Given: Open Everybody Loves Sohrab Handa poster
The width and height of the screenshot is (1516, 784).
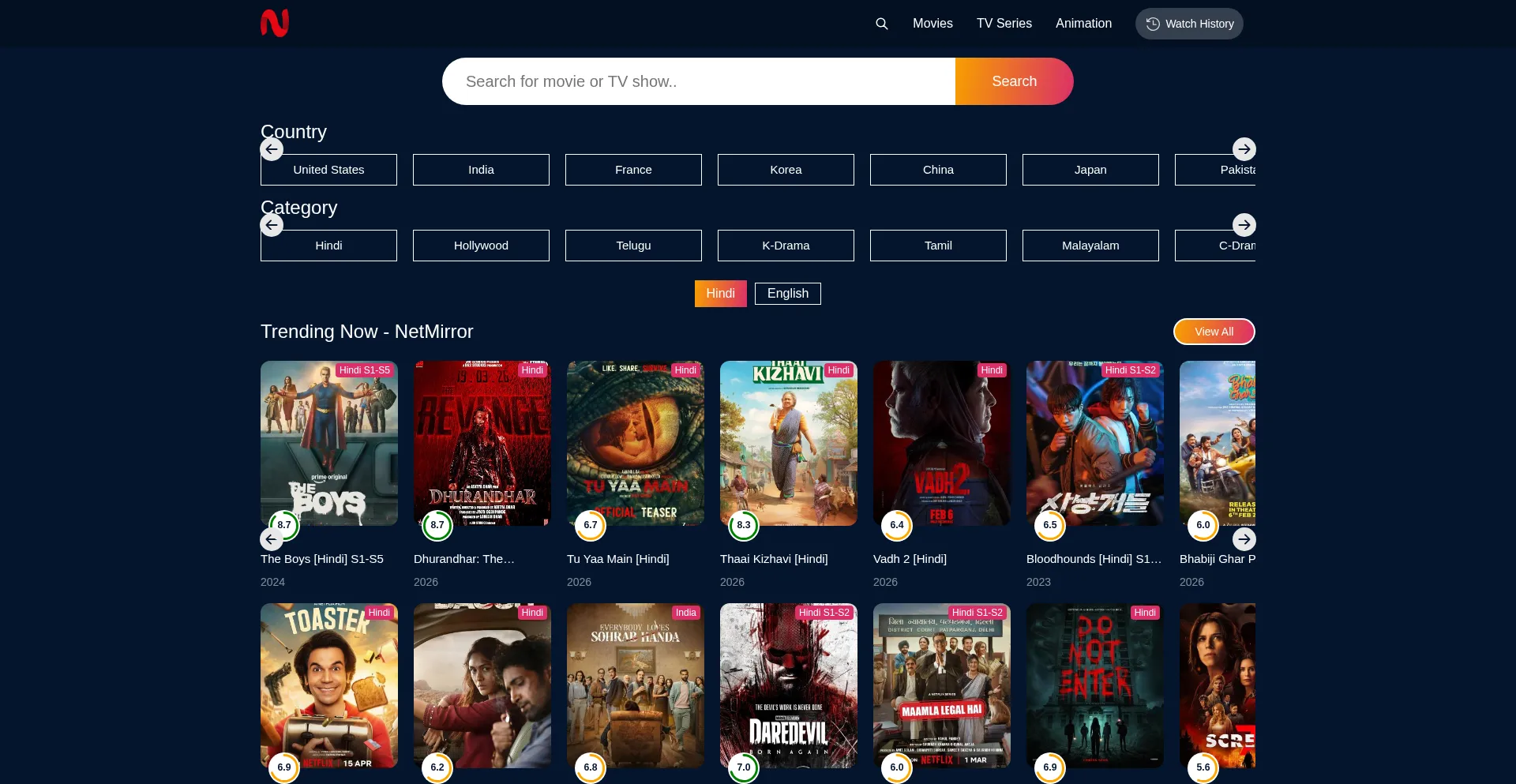Looking at the screenshot, I should [636, 686].
